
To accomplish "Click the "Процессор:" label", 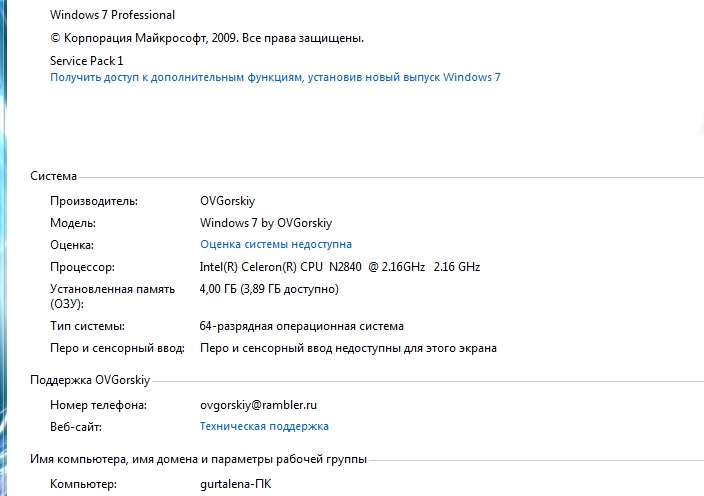I will pyautogui.click(x=82, y=267).
